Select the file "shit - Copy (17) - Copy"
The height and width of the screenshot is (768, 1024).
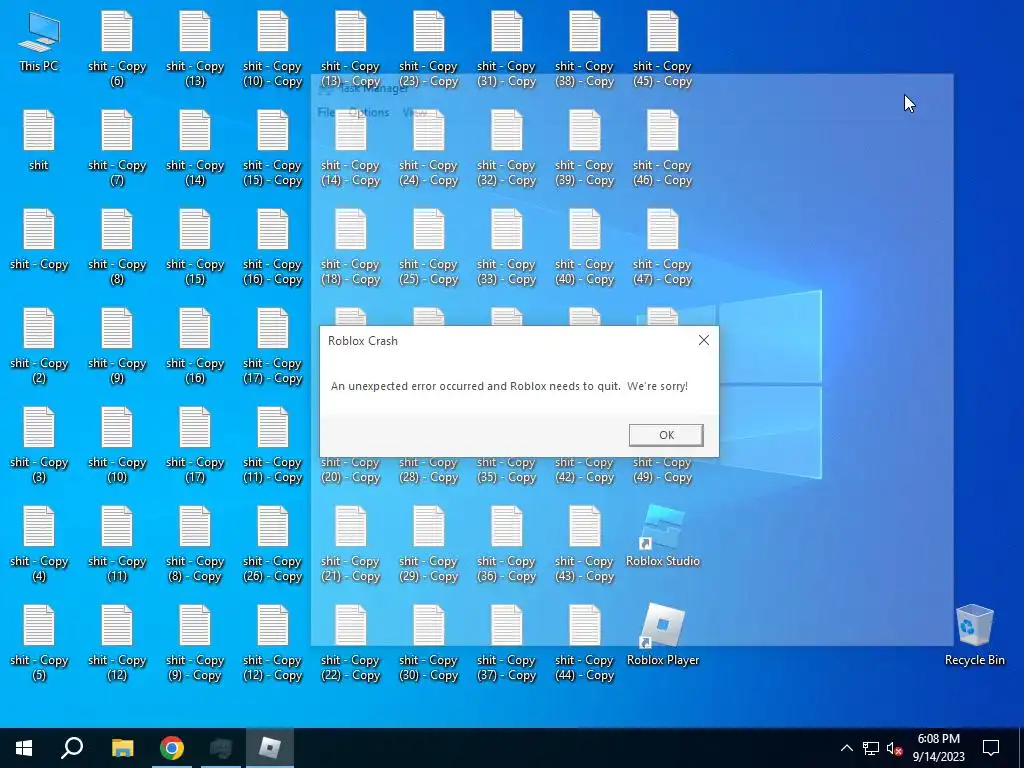[x=272, y=345]
